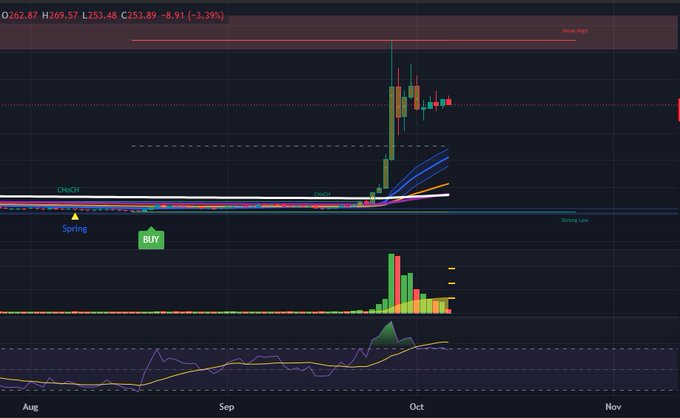Click the Spring annotation text
The height and width of the screenshot is (418, 680).
[75, 229]
